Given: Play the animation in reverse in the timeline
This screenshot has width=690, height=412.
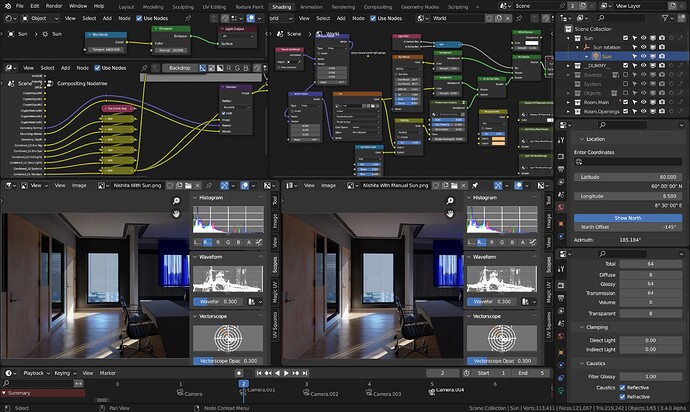Looking at the screenshot, I should click(277, 373).
